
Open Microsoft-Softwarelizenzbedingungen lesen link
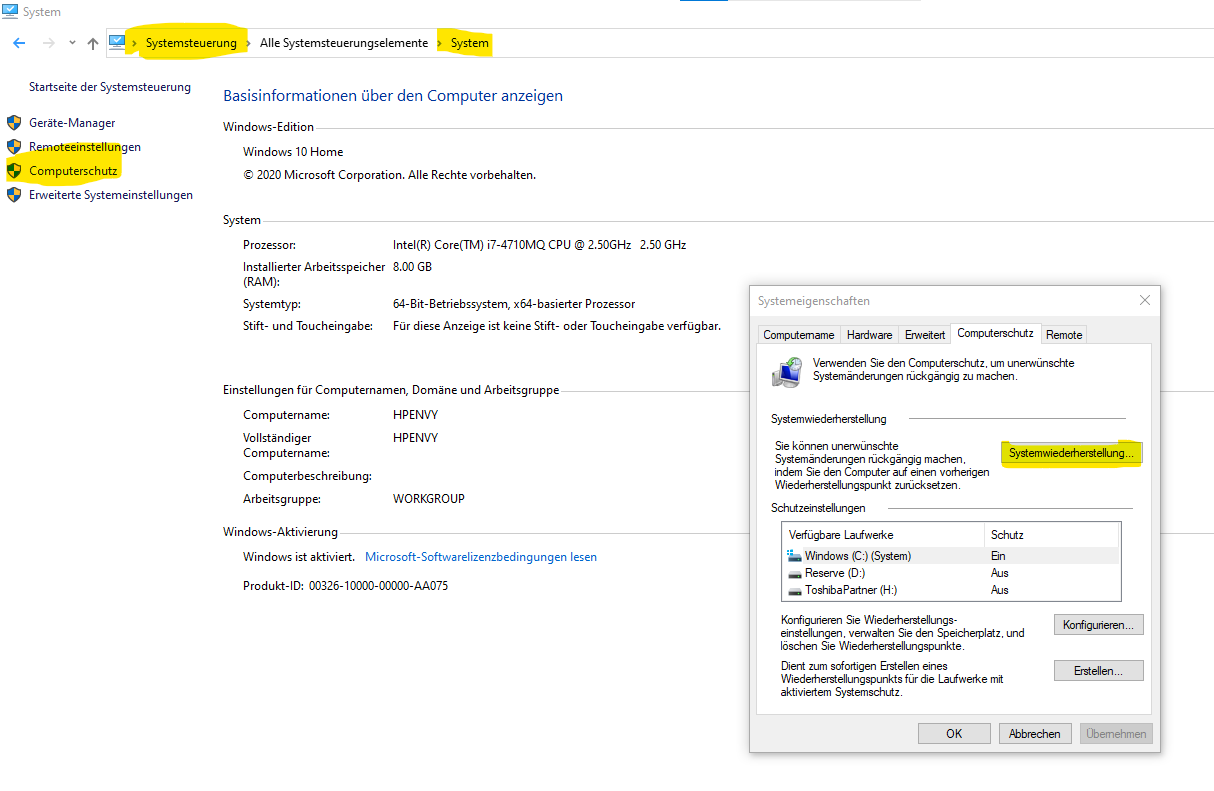[x=481, y=557]
